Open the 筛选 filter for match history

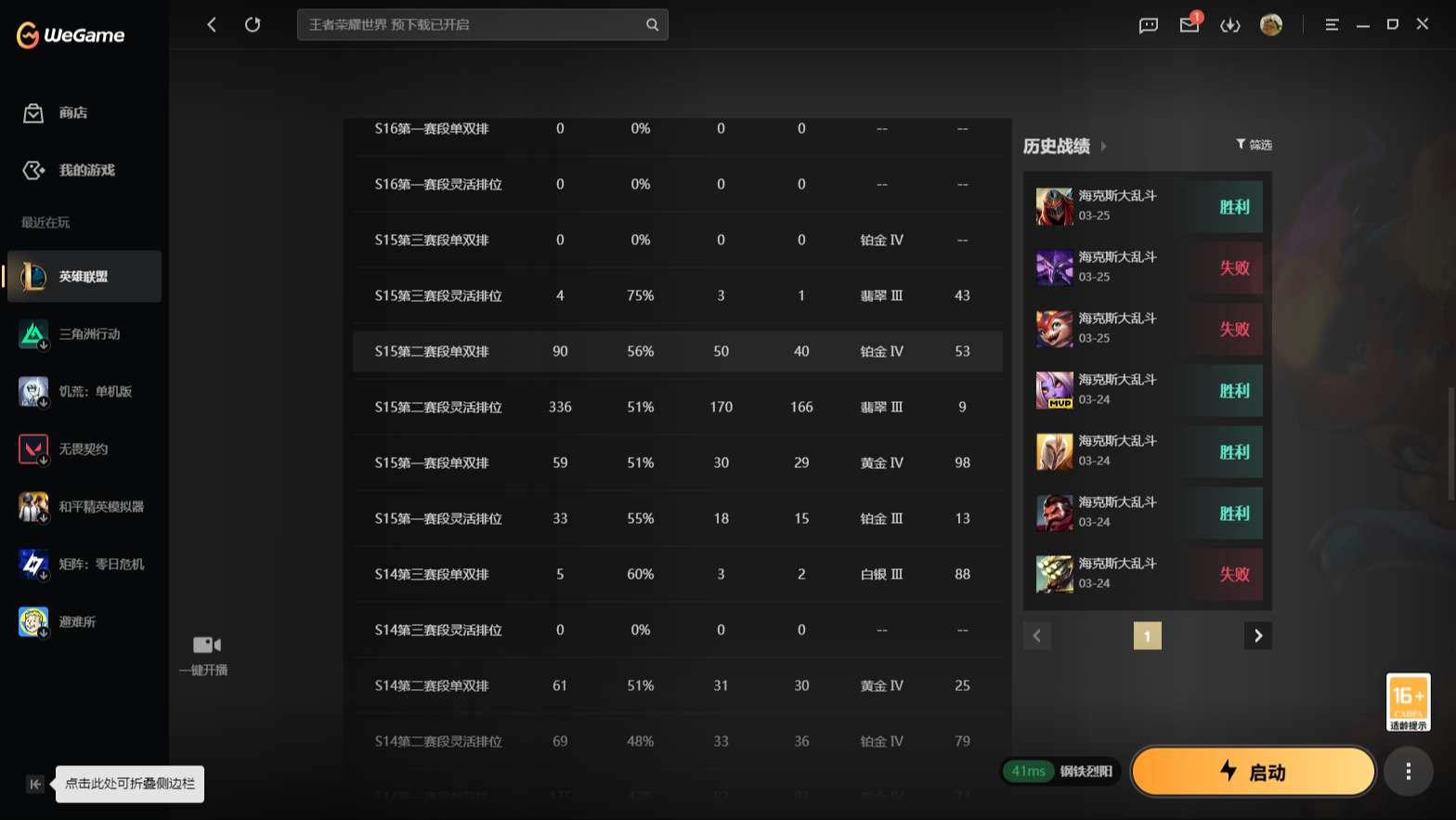(1254, 144)
